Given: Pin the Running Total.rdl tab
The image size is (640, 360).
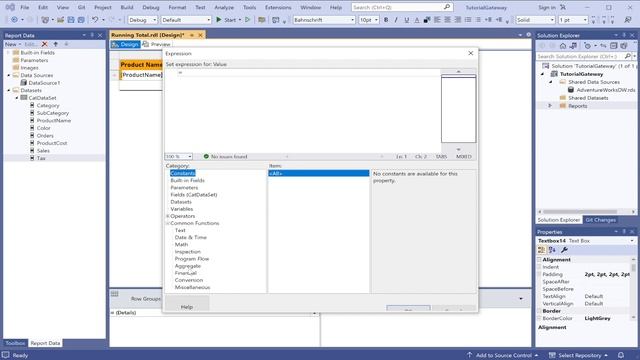Looking at the screenshot, I should (192, 35).
